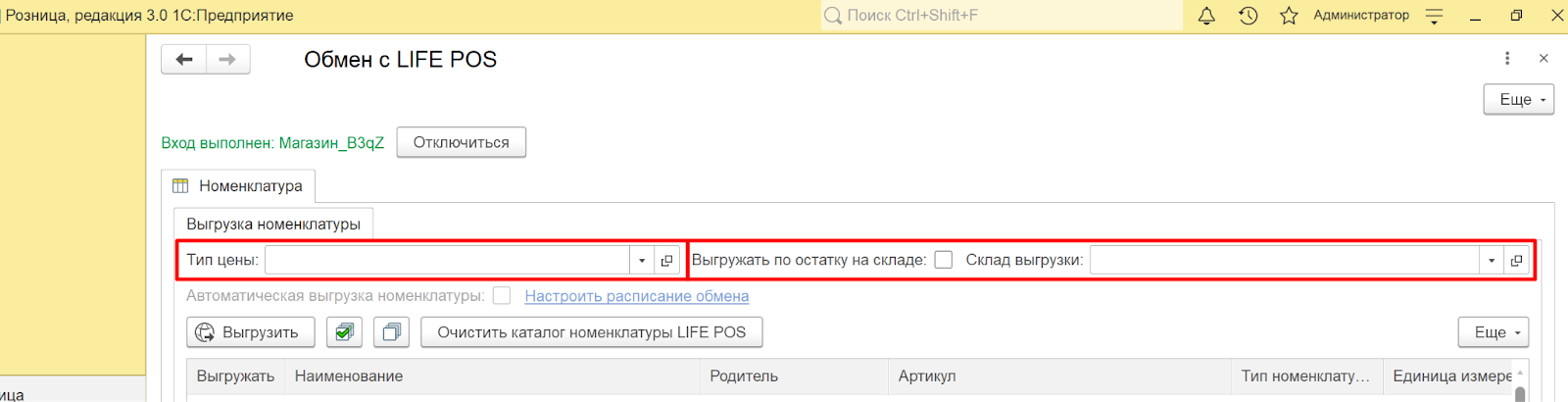Open the top Еще menu
The width and height of the screenshot is (1568, 402).
pyautogui.click(x=1518, y=99)
